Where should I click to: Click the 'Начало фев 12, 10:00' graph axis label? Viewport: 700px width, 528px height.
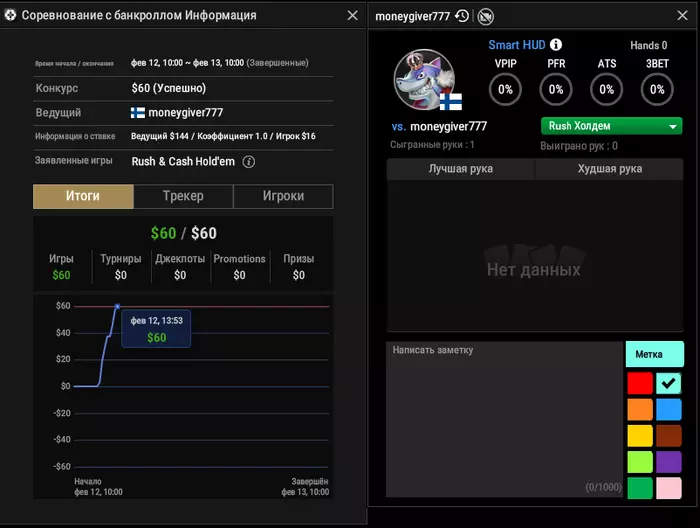point(98,487)
